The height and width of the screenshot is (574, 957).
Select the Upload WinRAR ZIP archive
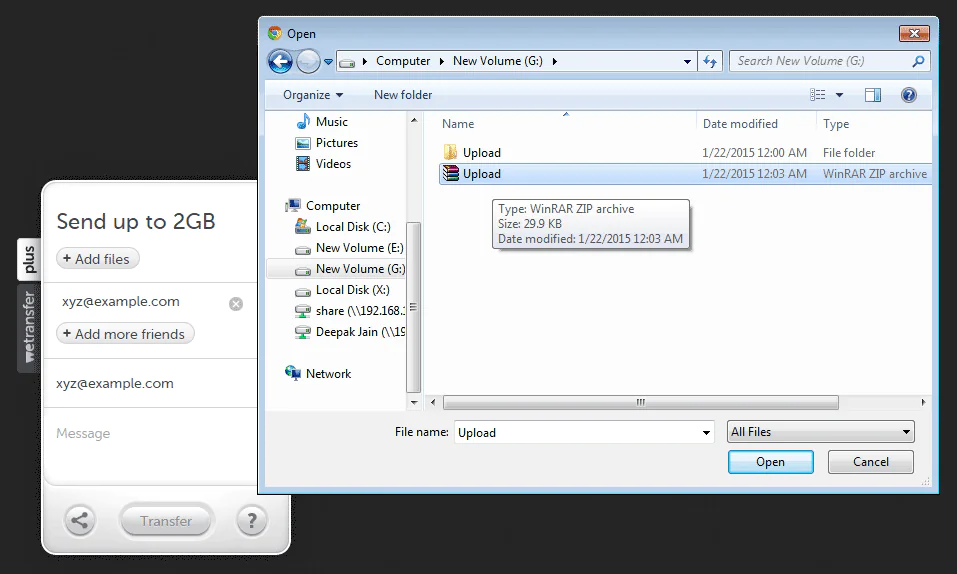685,174
